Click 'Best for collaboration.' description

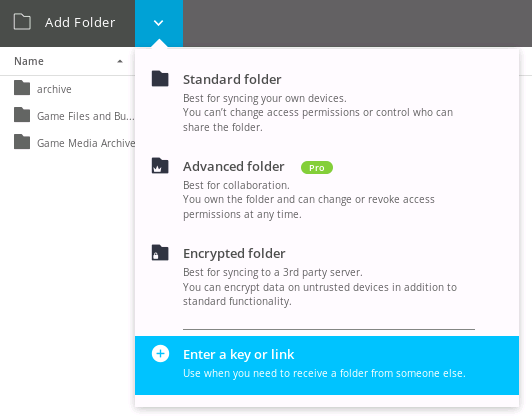click(236, 185)
